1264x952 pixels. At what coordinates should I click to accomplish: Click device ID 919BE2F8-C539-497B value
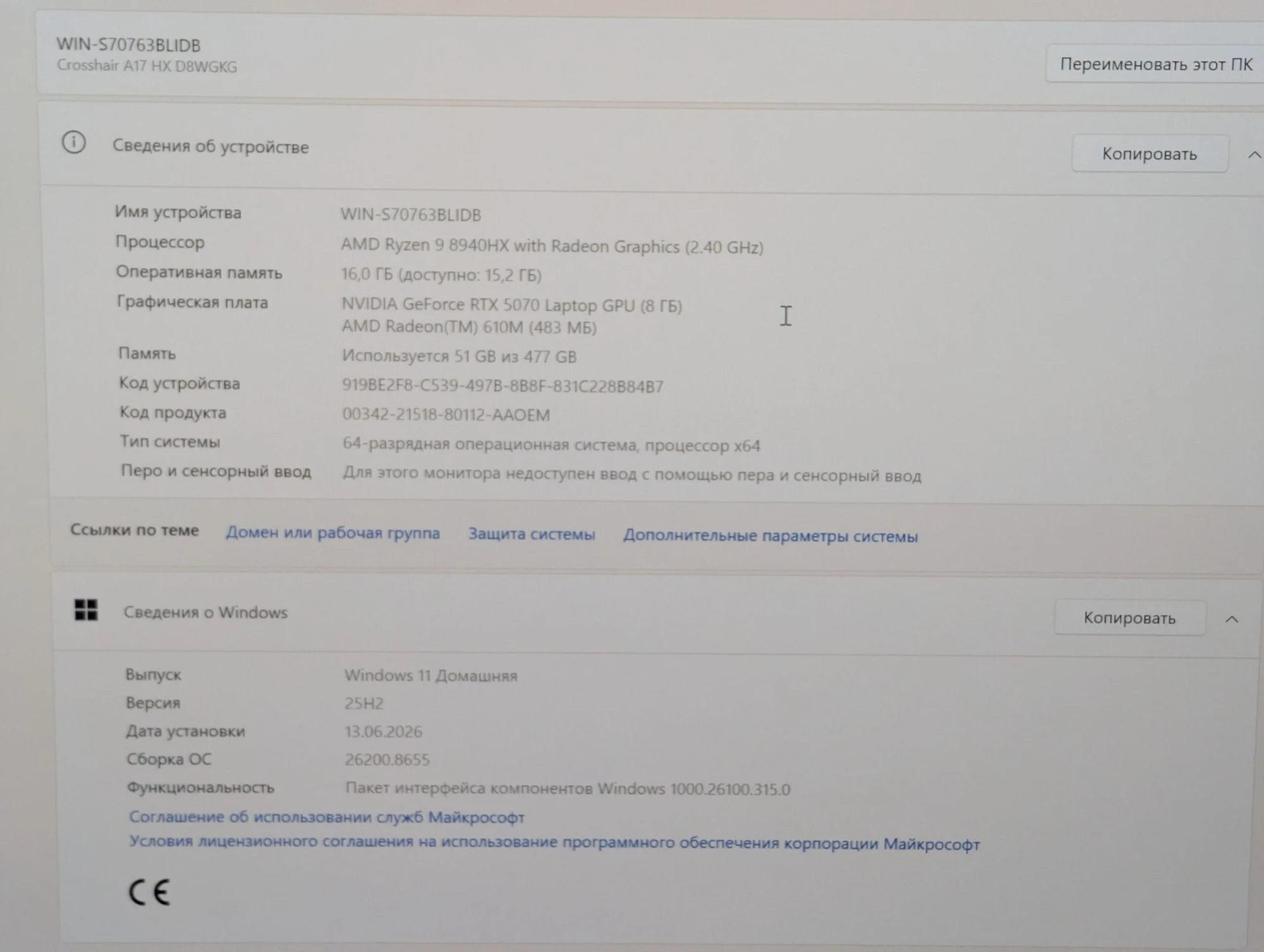point(502,386)
